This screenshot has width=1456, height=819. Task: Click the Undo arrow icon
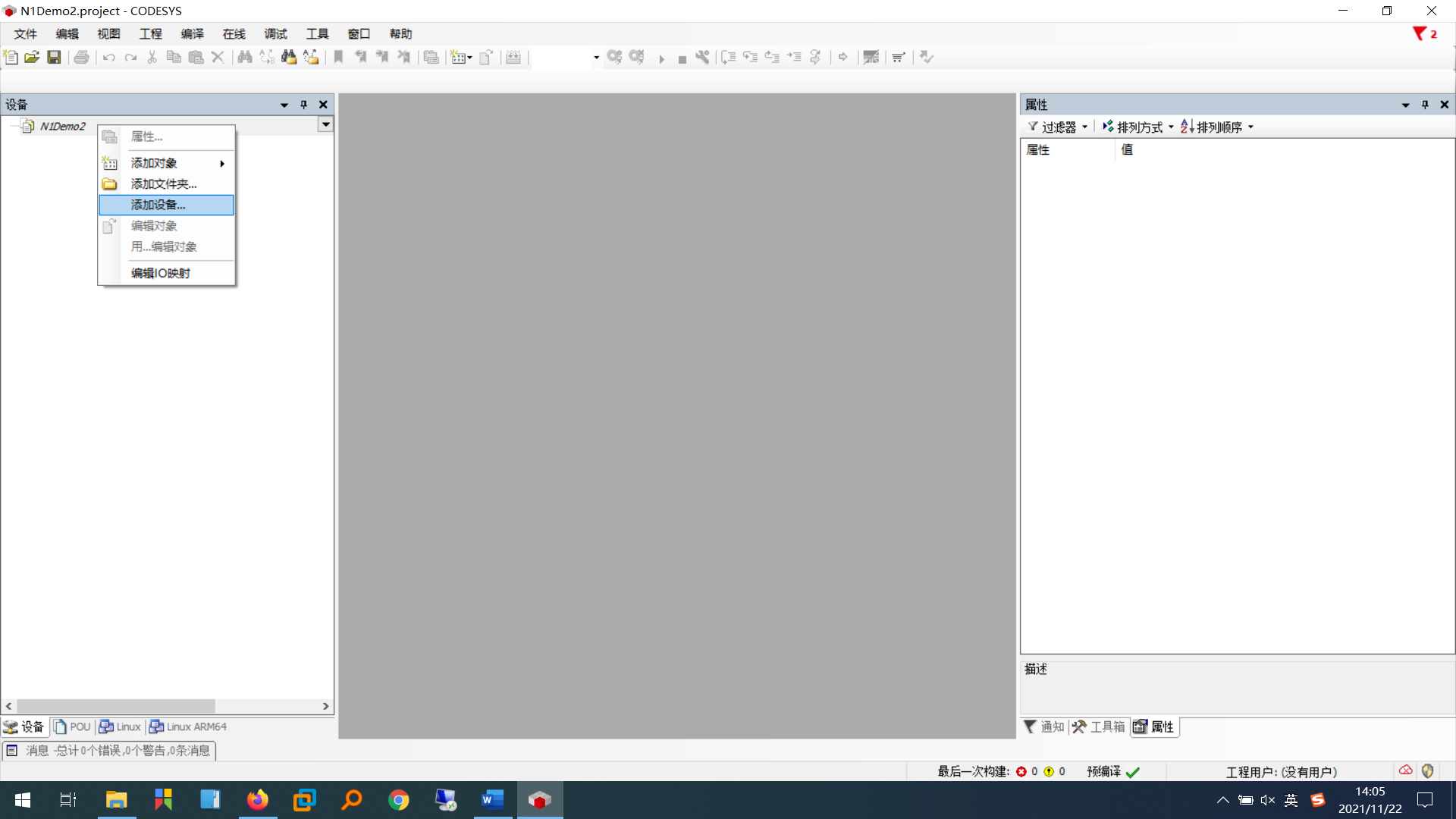(108, 57)
